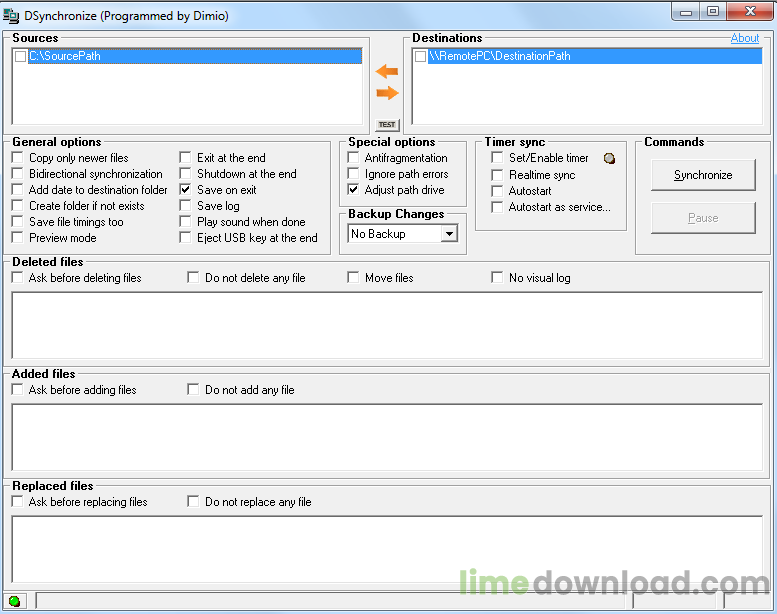This screenshot has width=777, height=614.
Task: Toggle Play sound when done
Action: pos(185,222)
